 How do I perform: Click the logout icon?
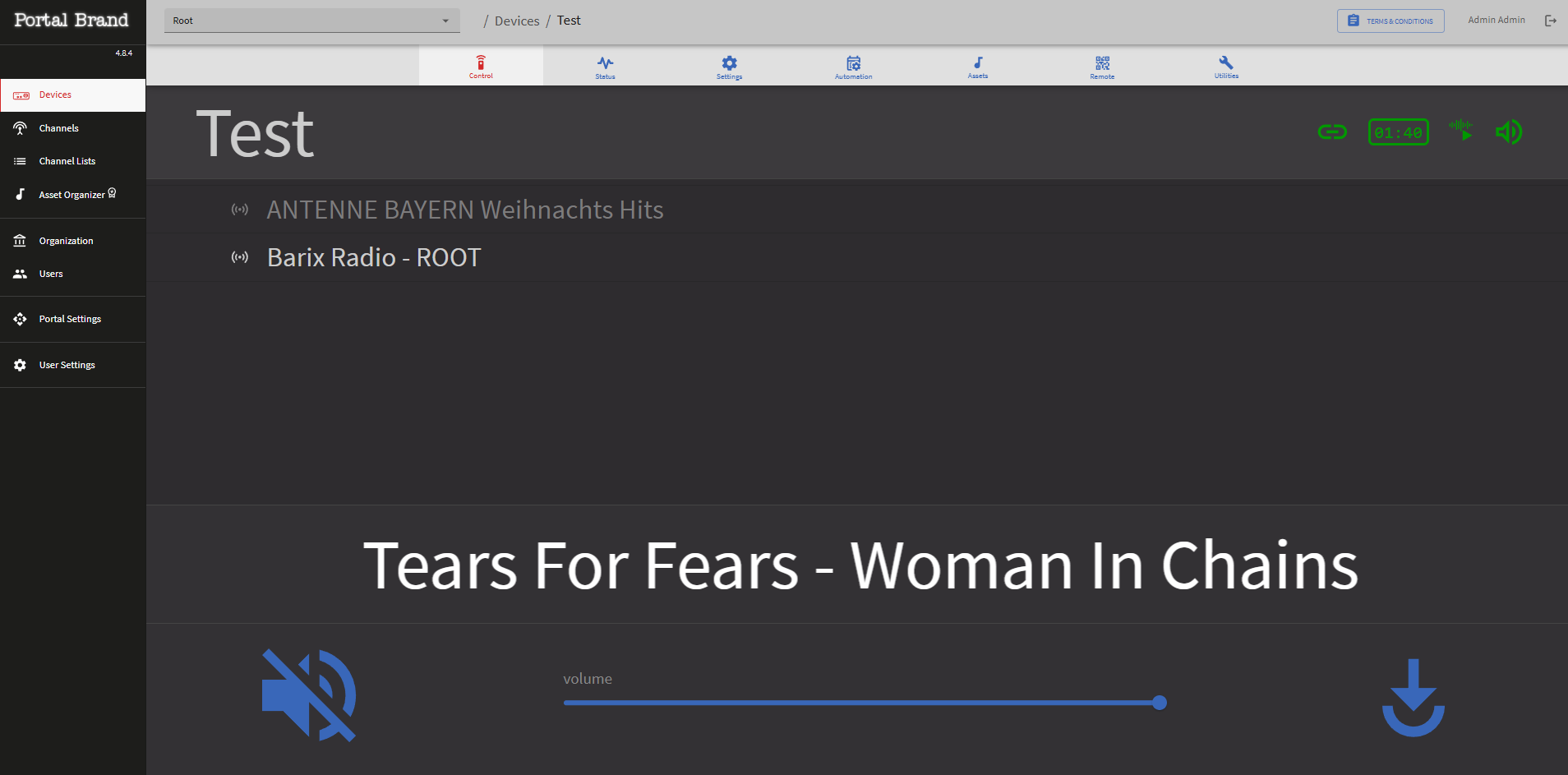1551,21
